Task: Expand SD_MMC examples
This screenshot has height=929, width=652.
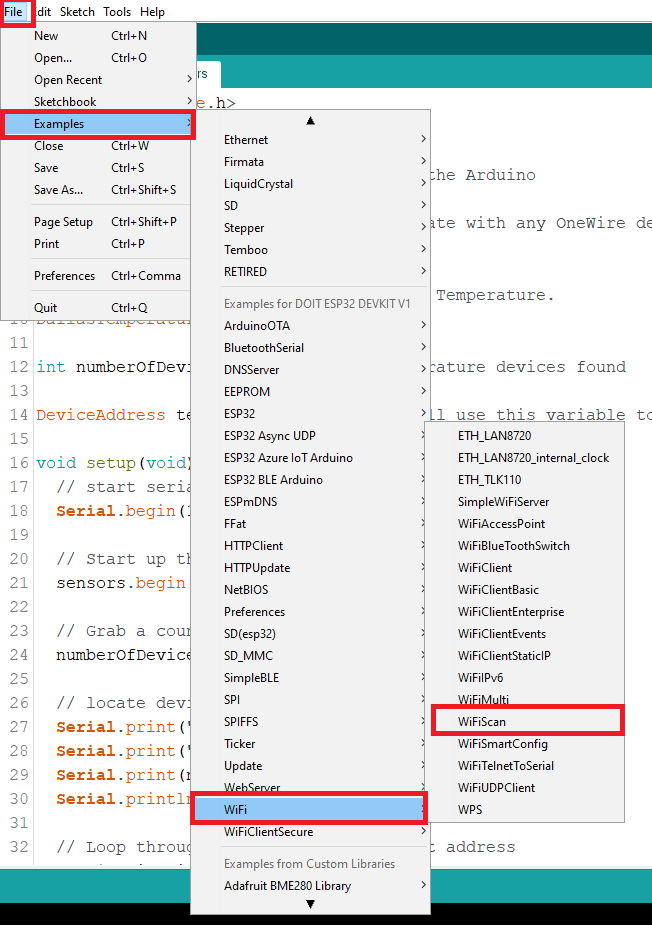Action: (x=310, y=655)
